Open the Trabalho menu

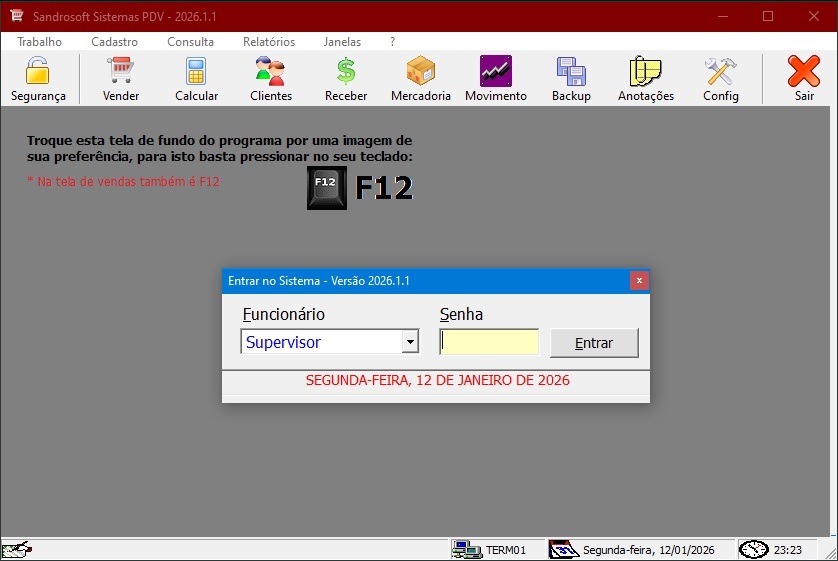pyautogui.click(x=39, y=42)
